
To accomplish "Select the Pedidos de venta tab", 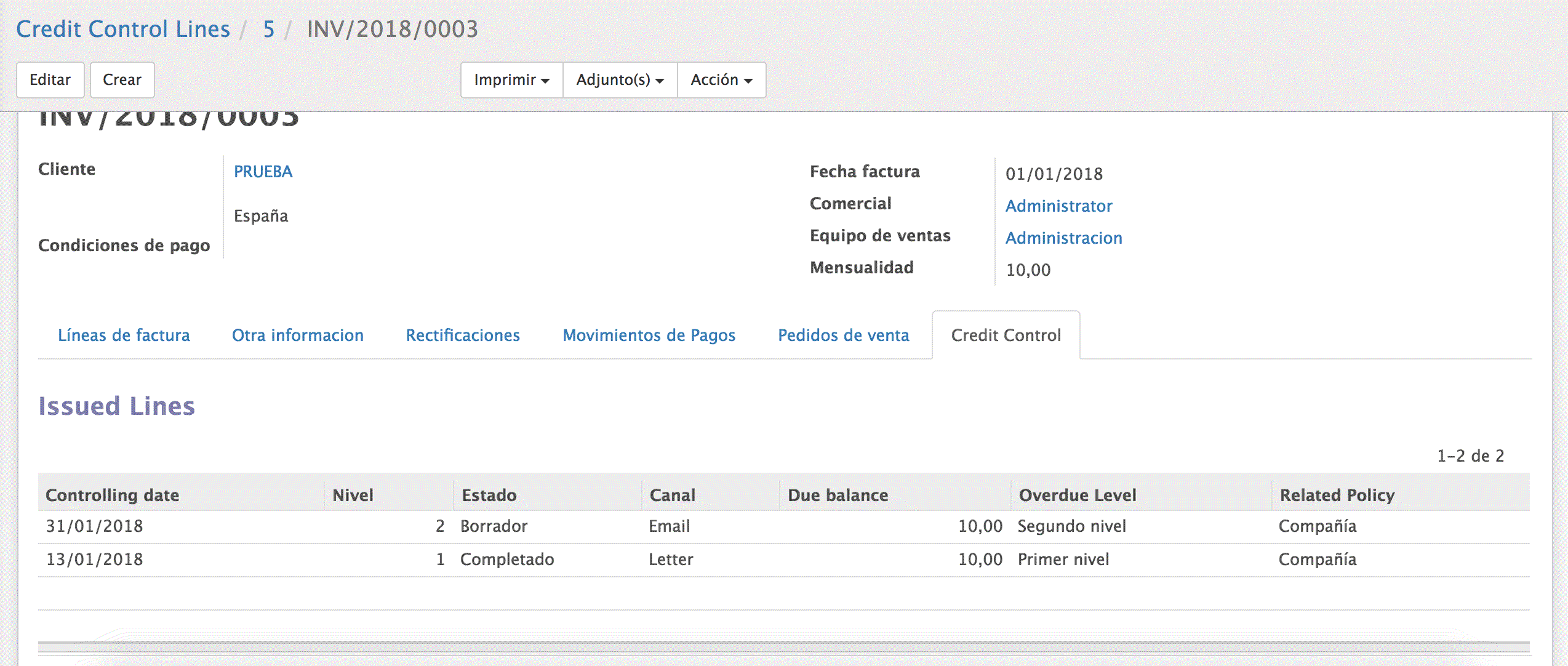I will pos(843,335).
